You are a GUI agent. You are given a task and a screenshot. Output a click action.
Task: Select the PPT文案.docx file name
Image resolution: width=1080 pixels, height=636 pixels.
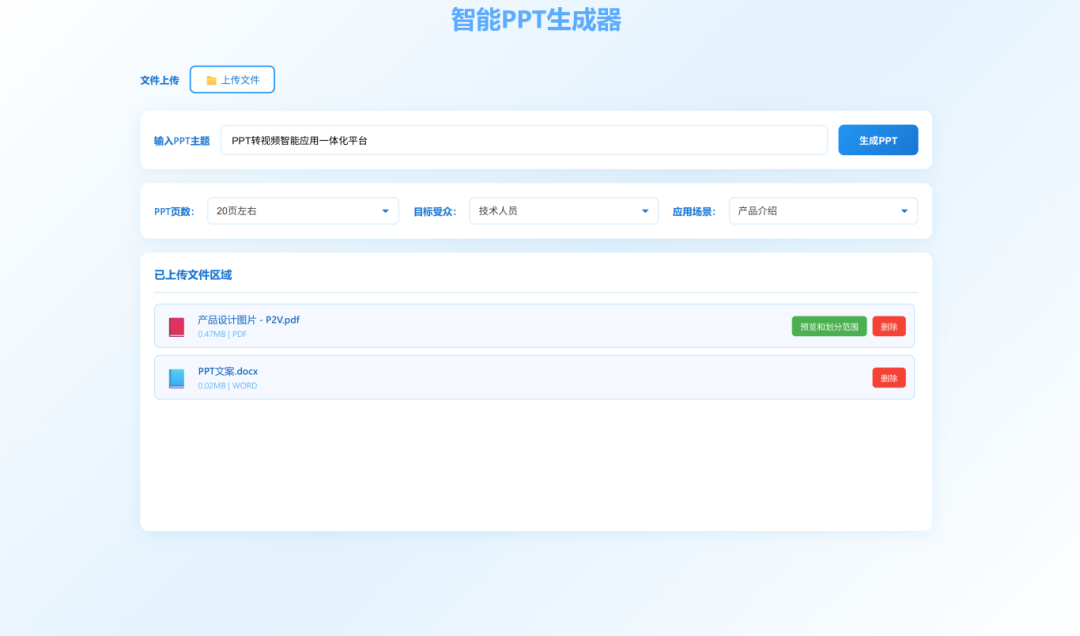pos(228,371)
